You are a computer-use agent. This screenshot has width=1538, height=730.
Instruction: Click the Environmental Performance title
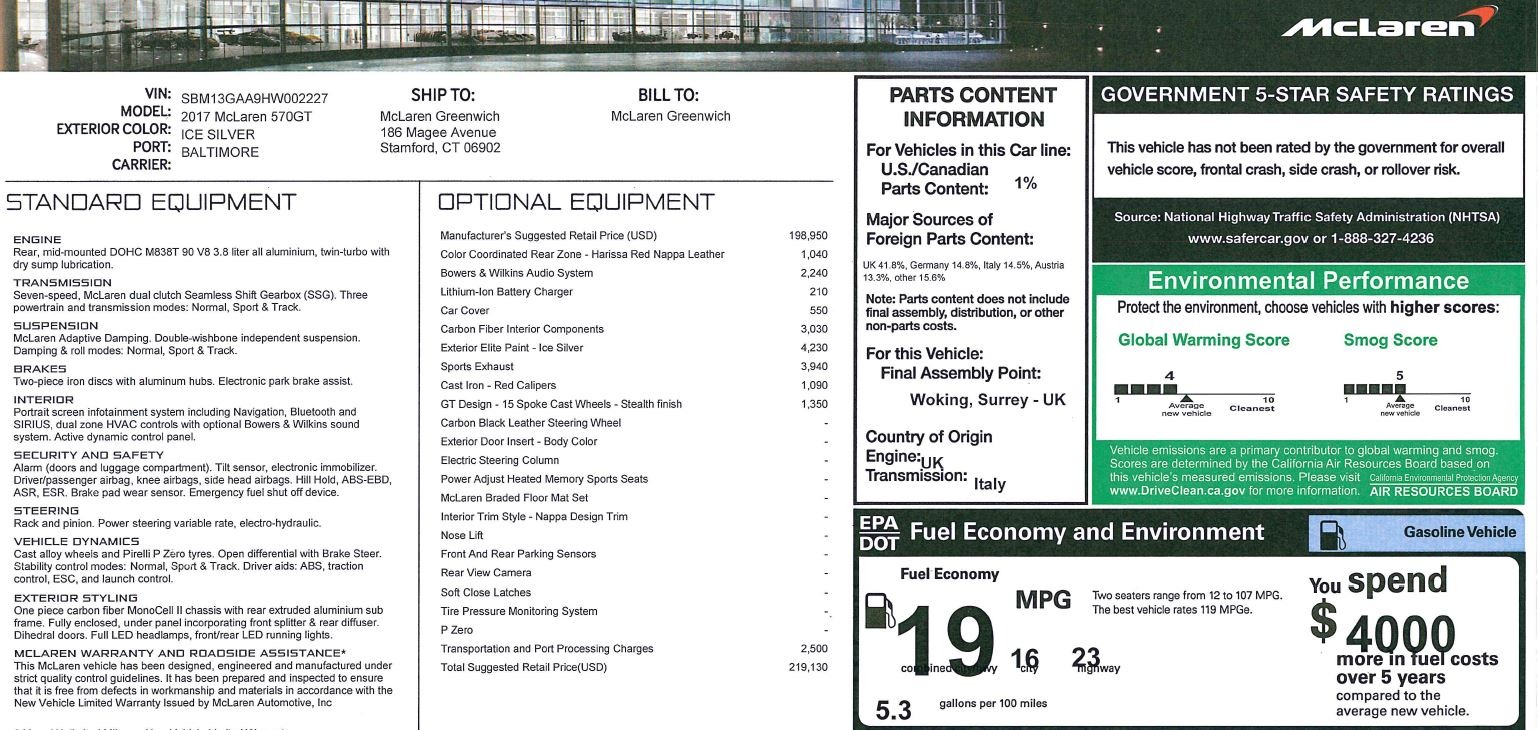[x=1308, y=280]
